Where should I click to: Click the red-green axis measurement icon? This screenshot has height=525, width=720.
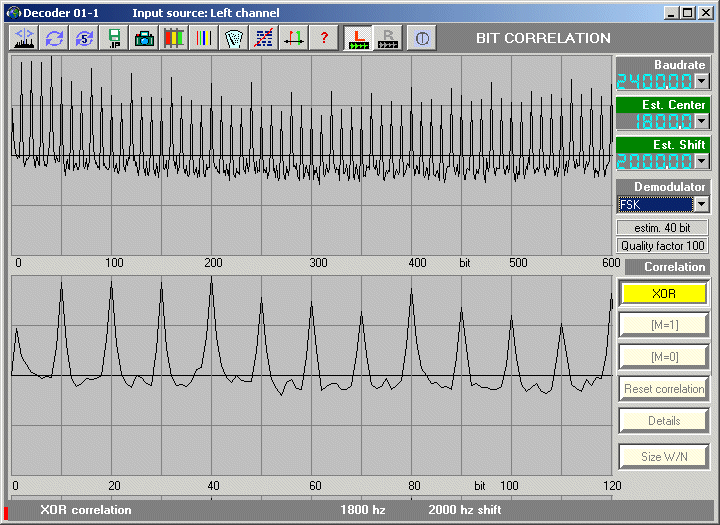294,38
